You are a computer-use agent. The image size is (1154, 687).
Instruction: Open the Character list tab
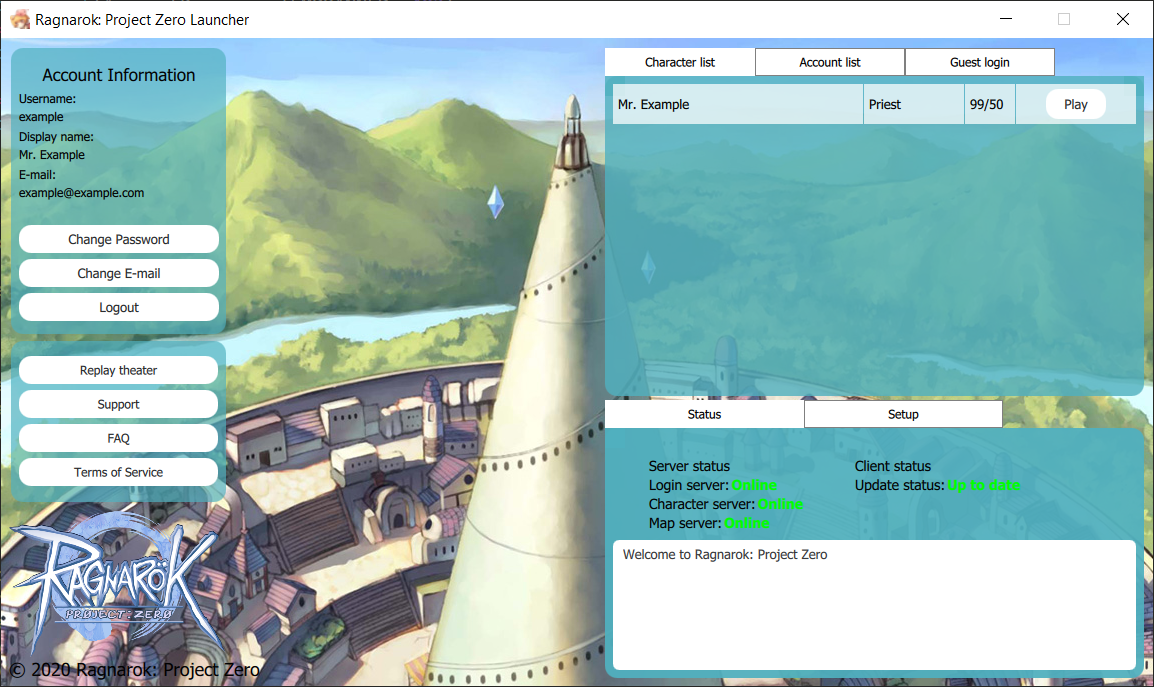pyautogui.click(x=679, y=63)
